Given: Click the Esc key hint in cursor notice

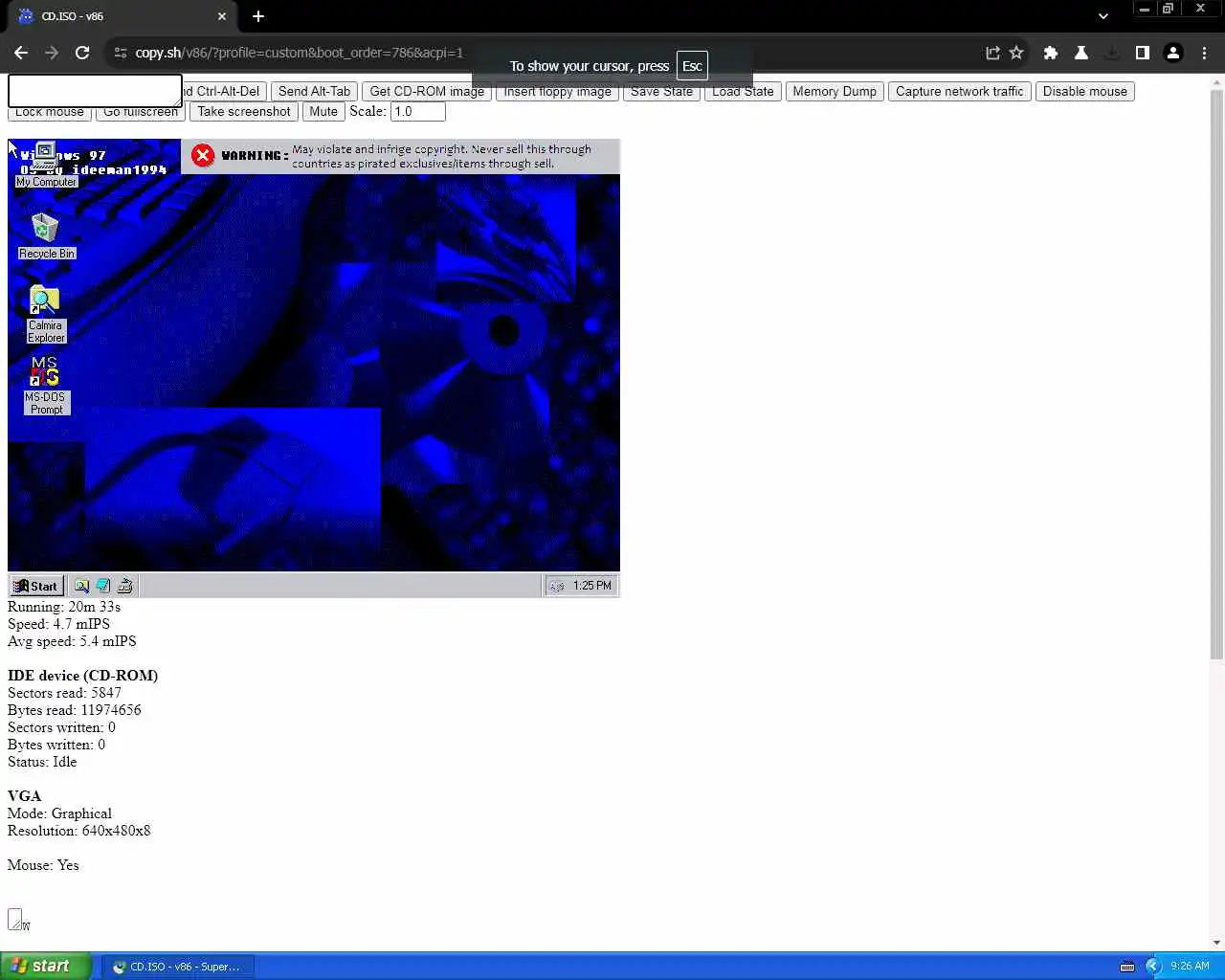Looking at the screenshot, I should pyautogui.click(x=692, y=66).
